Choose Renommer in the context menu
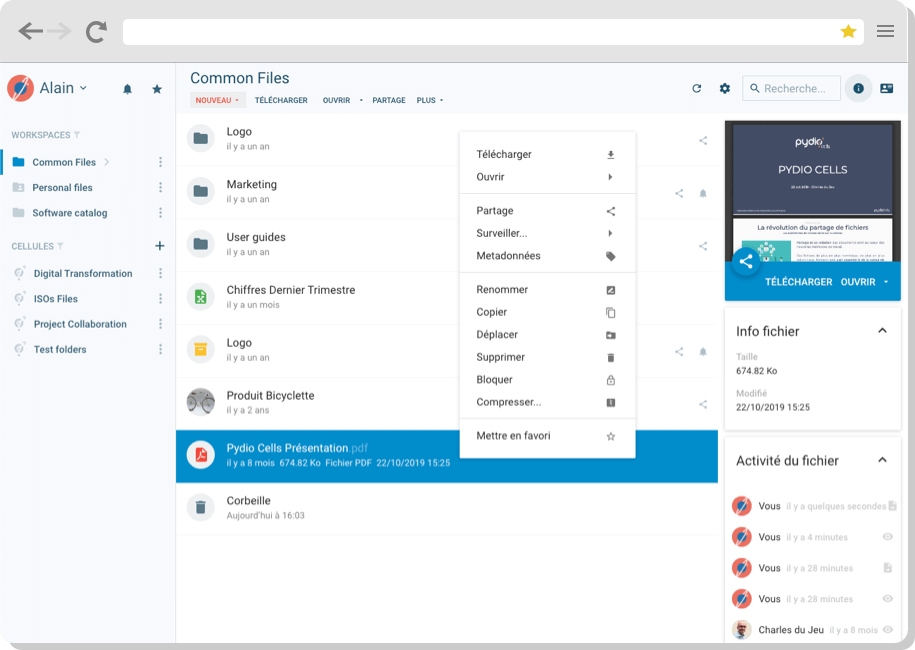915x650 pixels. 547,289
